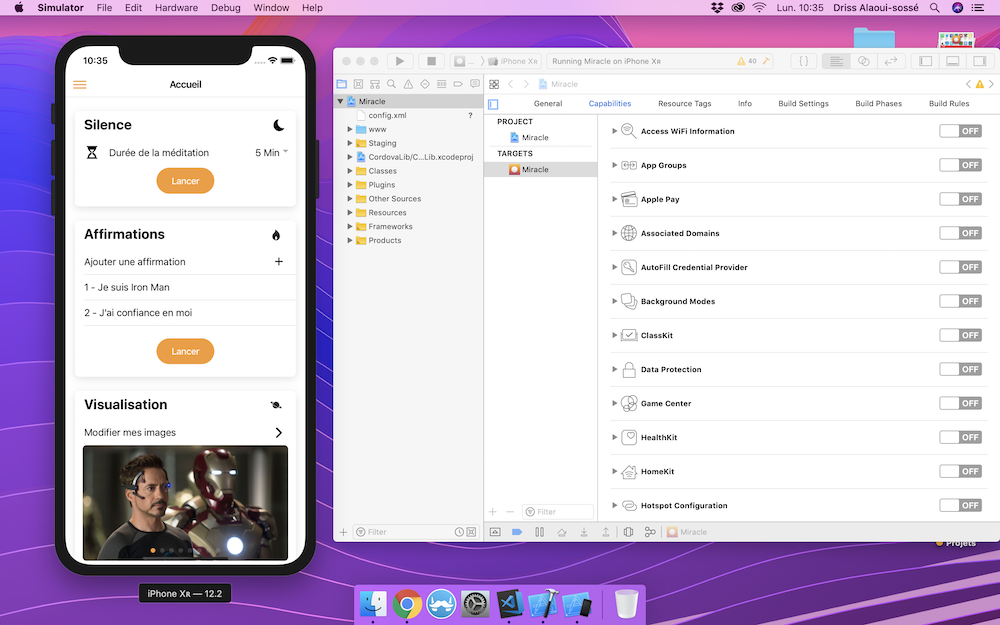Click the related items grid icon in jump bar
This screenshot has height=625, width=1000.
pyautogui.click(x=494, y=84)
